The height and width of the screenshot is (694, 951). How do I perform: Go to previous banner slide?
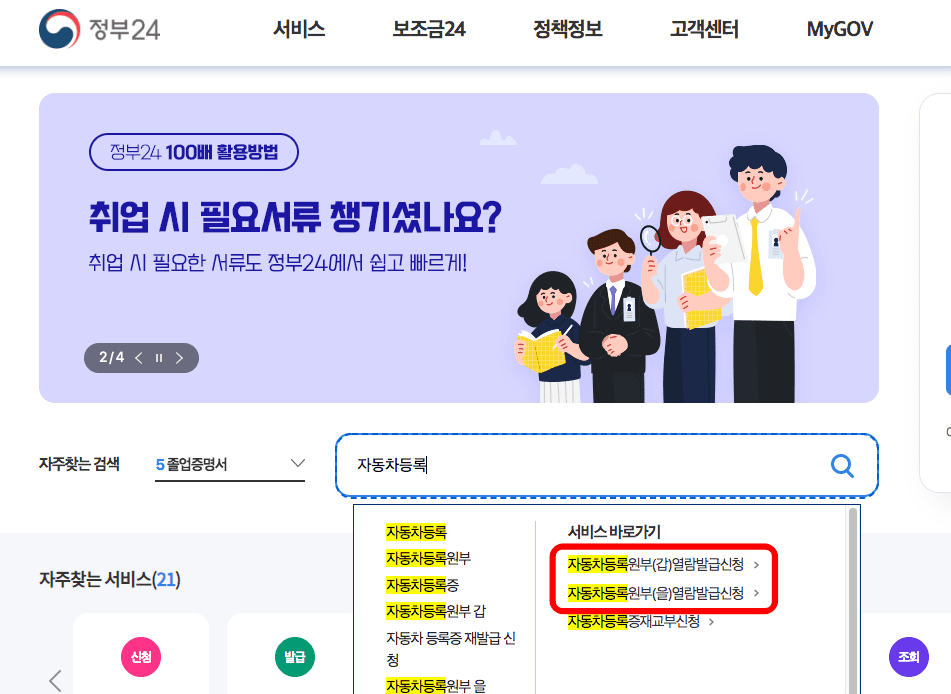(139, 358)
